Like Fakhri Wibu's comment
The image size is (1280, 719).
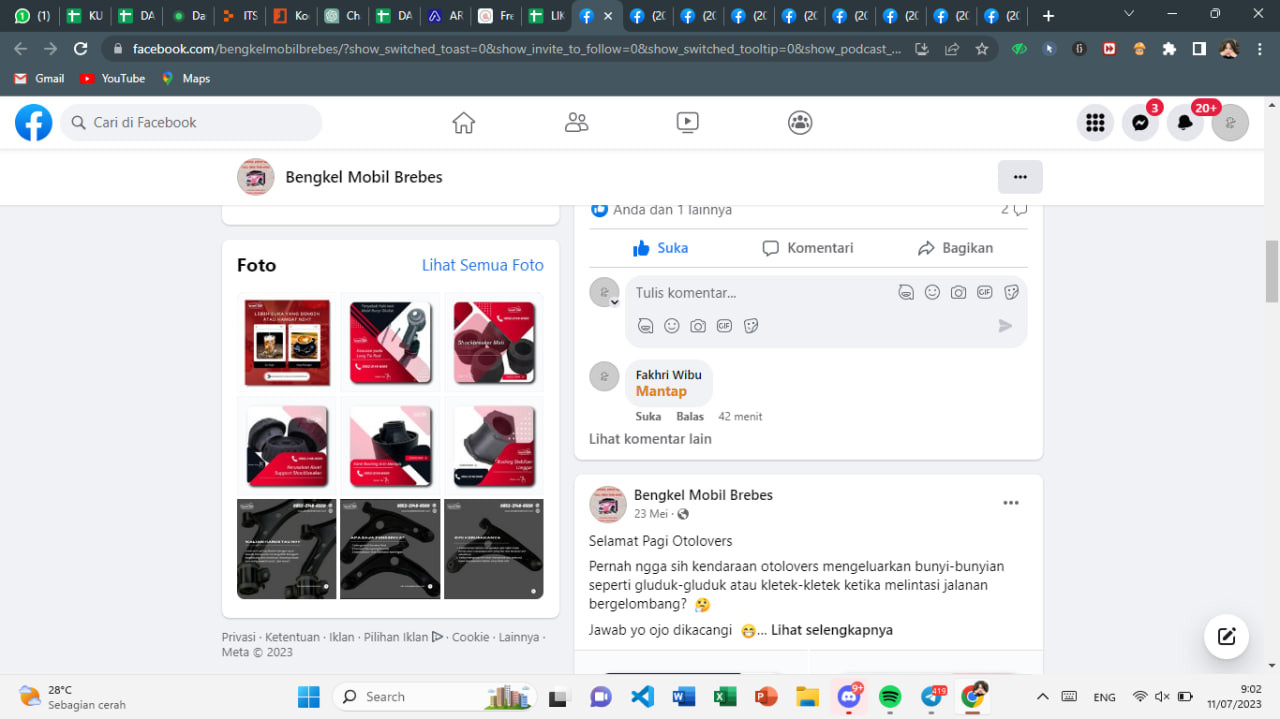click(648, 416)
